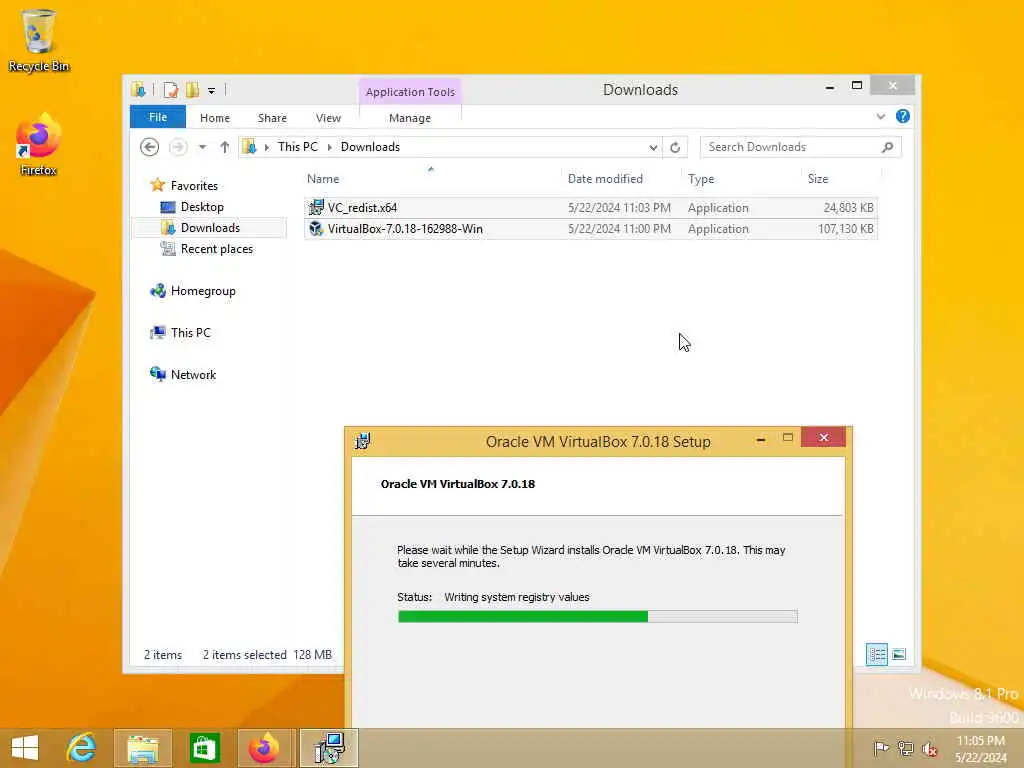Click the Explorer forward arrow
Screen dimensions: 1024x768
click(178, 147)
